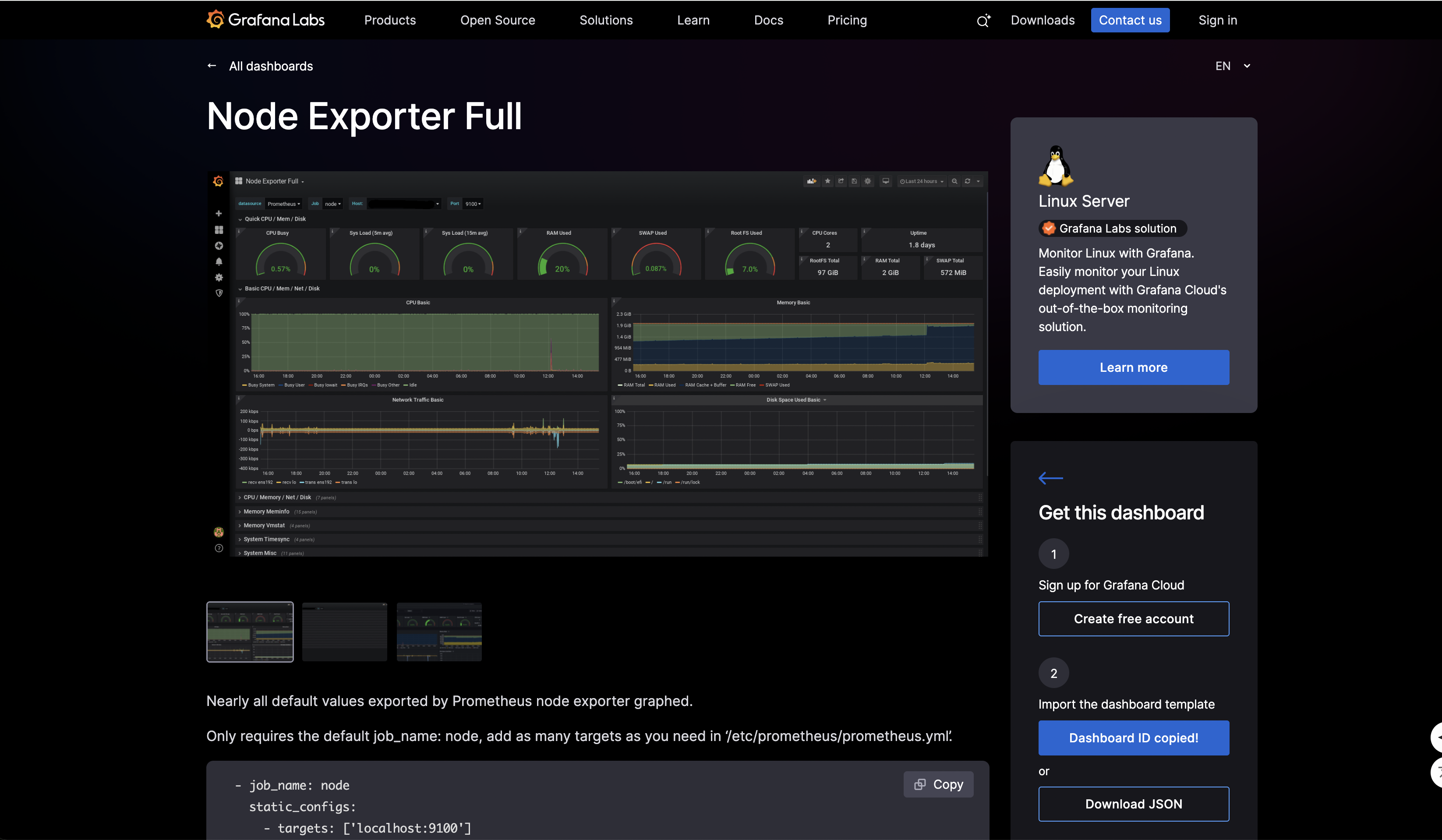Screen dimensions: 1442x840
Task: Click the back arrow beside All dashboards
Action: pos(212,66)
